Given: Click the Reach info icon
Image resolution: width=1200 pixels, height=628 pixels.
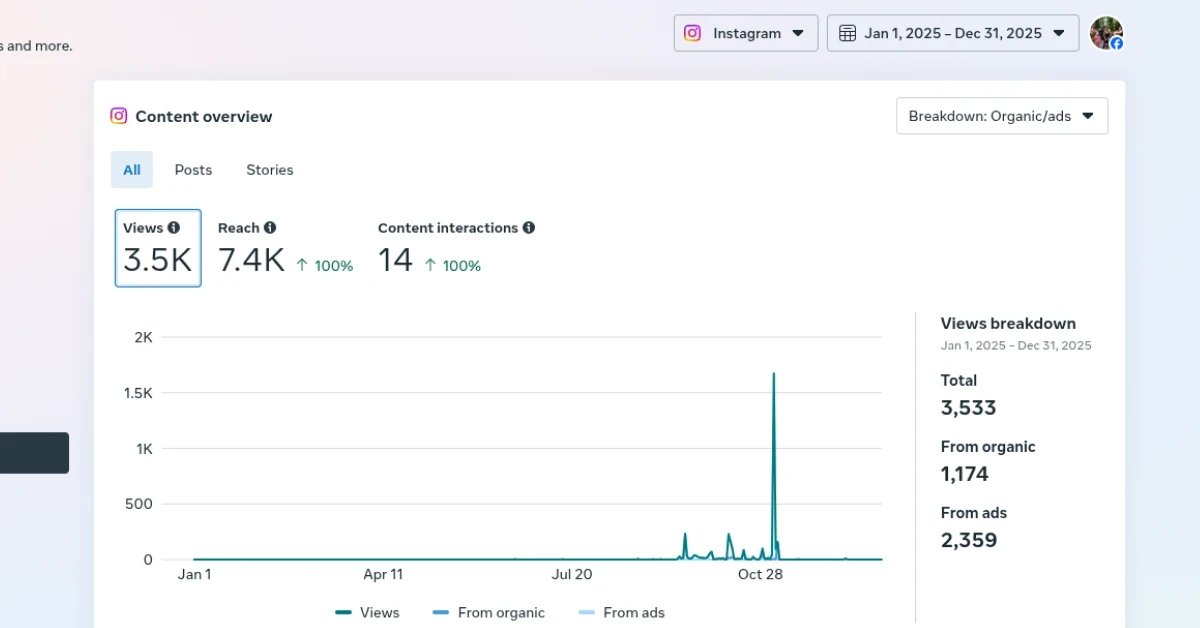Looking at the screenshot, I should [x=270, y=228].
